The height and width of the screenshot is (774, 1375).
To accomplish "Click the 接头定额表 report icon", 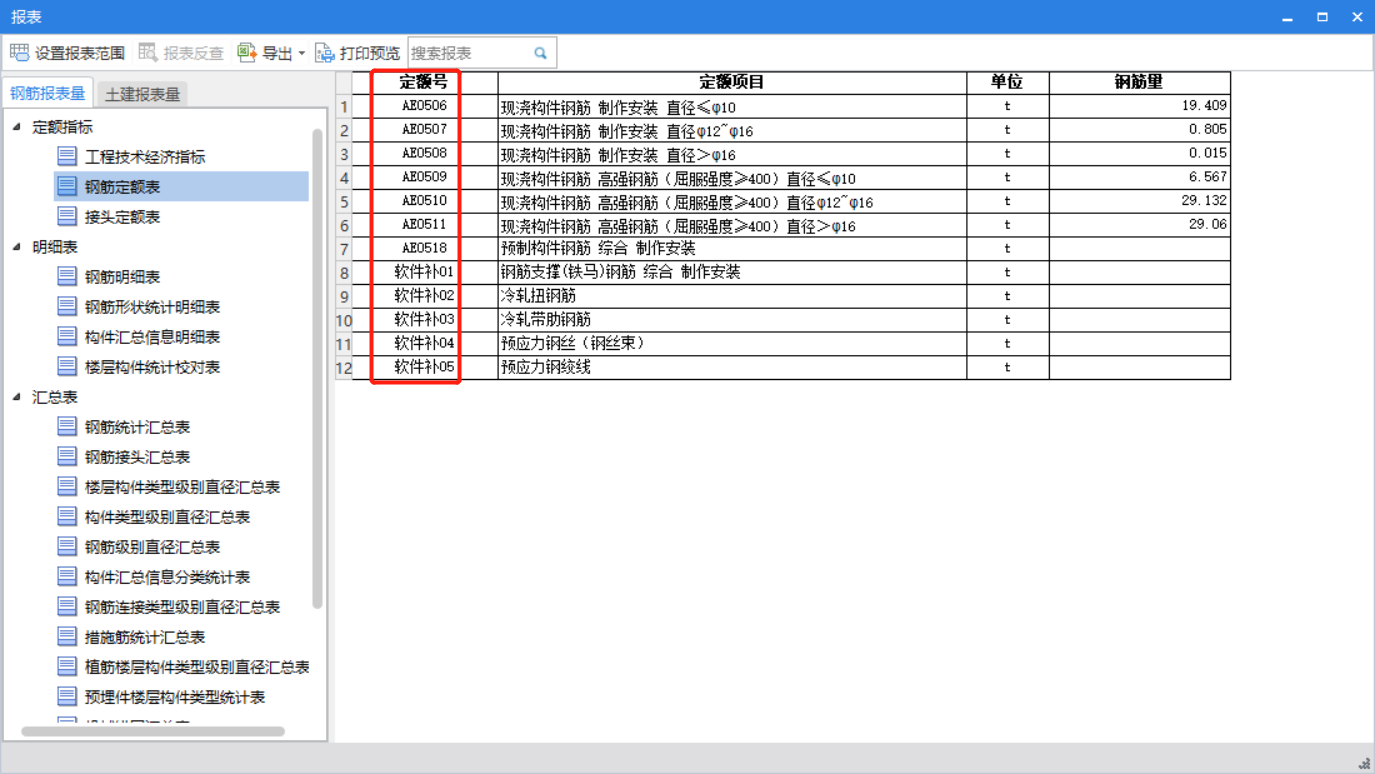I will (x=67, y=216).
